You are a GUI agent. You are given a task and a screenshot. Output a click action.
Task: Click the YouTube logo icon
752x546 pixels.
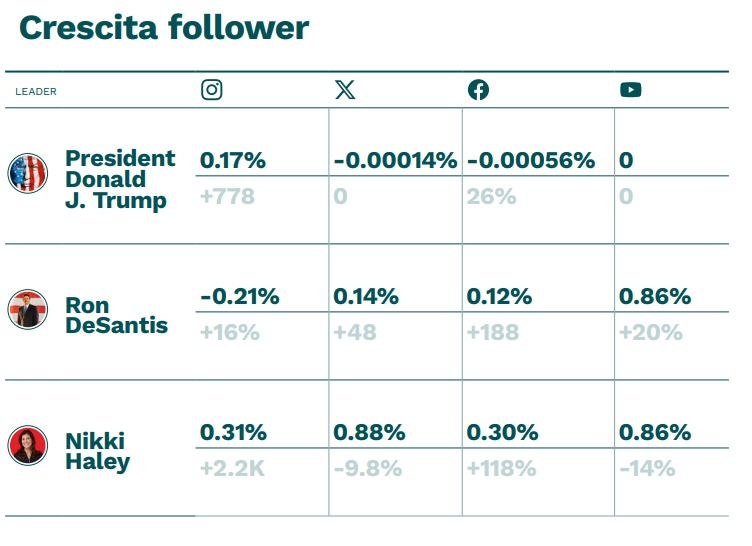pos(631,90)
